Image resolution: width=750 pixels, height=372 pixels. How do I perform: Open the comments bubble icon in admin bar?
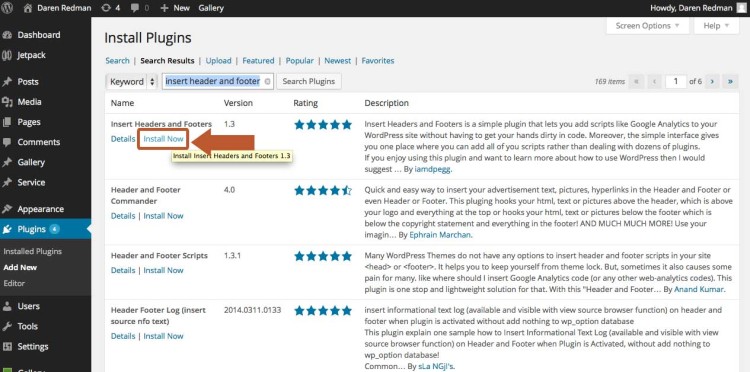133,8
